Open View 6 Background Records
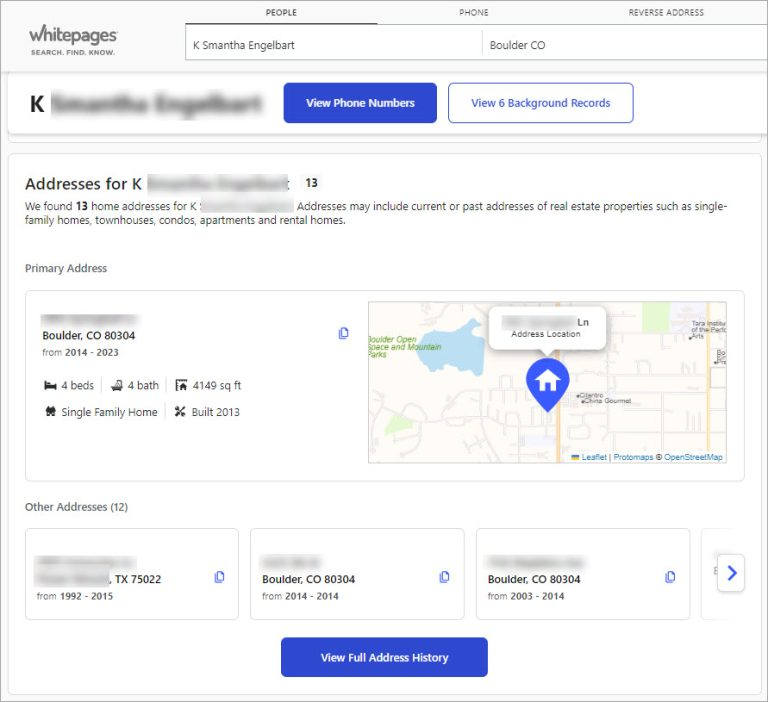768x702 pixels. (541, 103)
